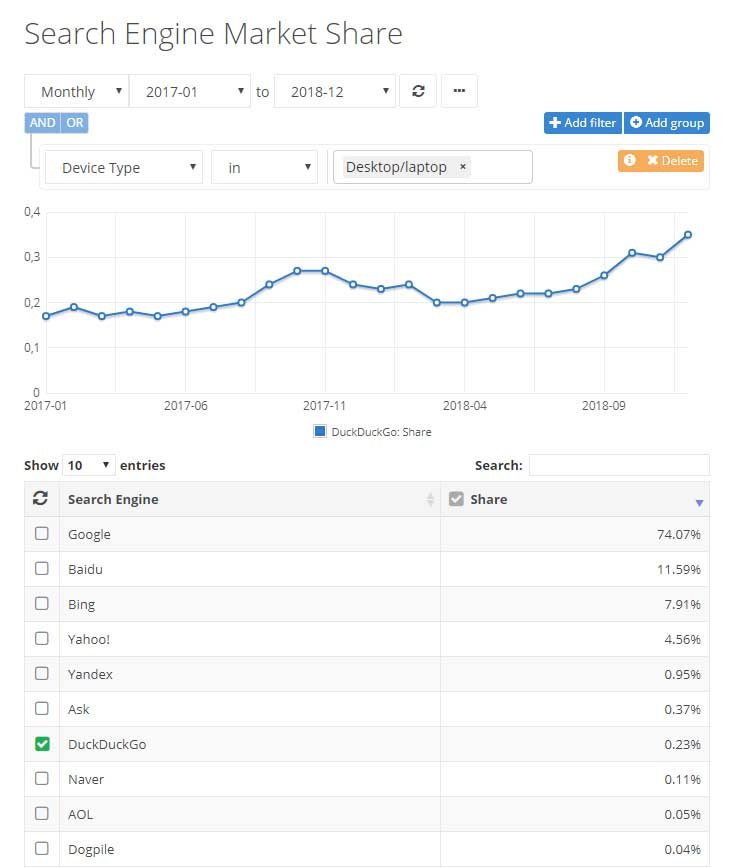
Task: Open the Monthly interval dropdown
Action: (x=76, y=90)
